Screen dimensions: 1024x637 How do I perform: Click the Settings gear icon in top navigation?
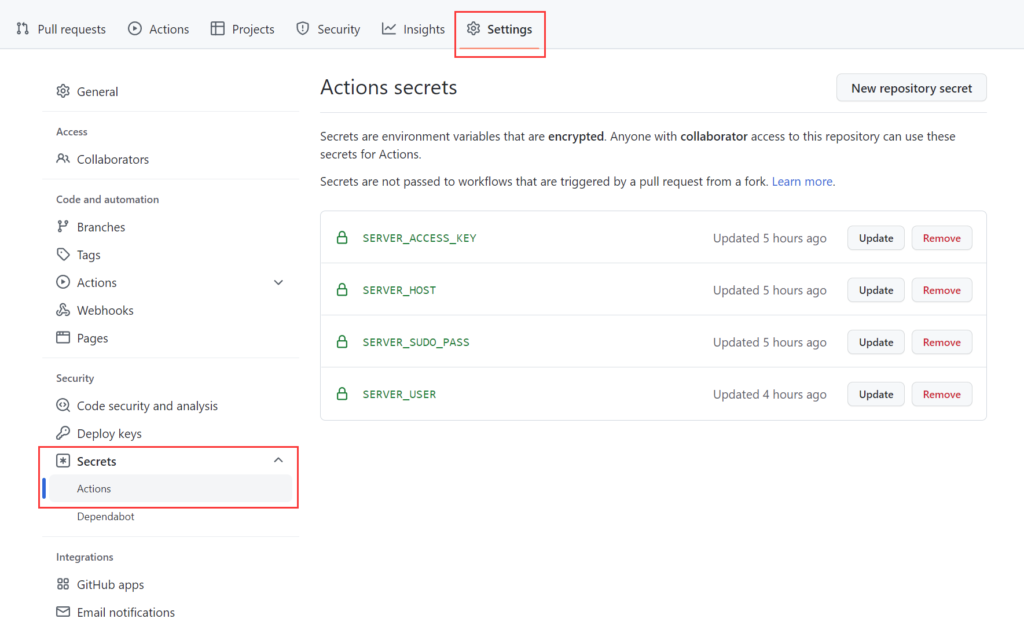tap(473, 29)
